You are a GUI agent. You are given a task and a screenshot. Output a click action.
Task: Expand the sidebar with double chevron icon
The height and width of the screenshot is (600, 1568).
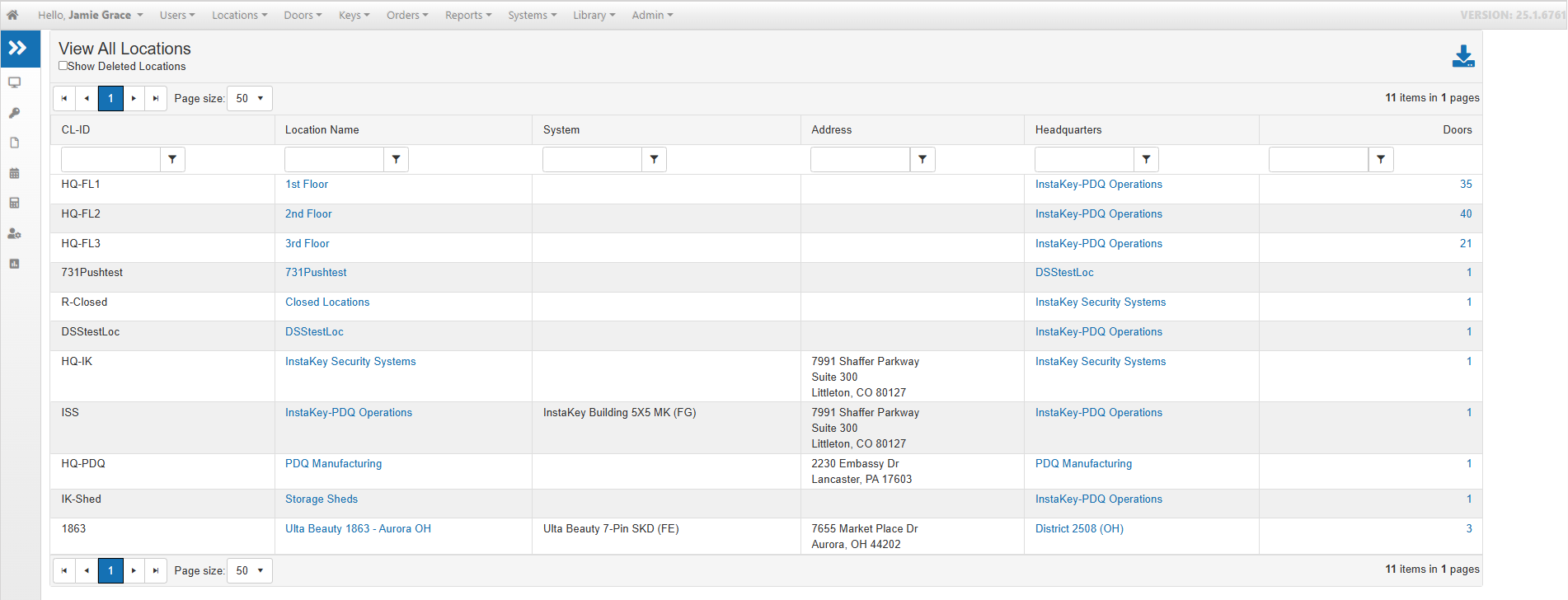[x=20, y=49]
